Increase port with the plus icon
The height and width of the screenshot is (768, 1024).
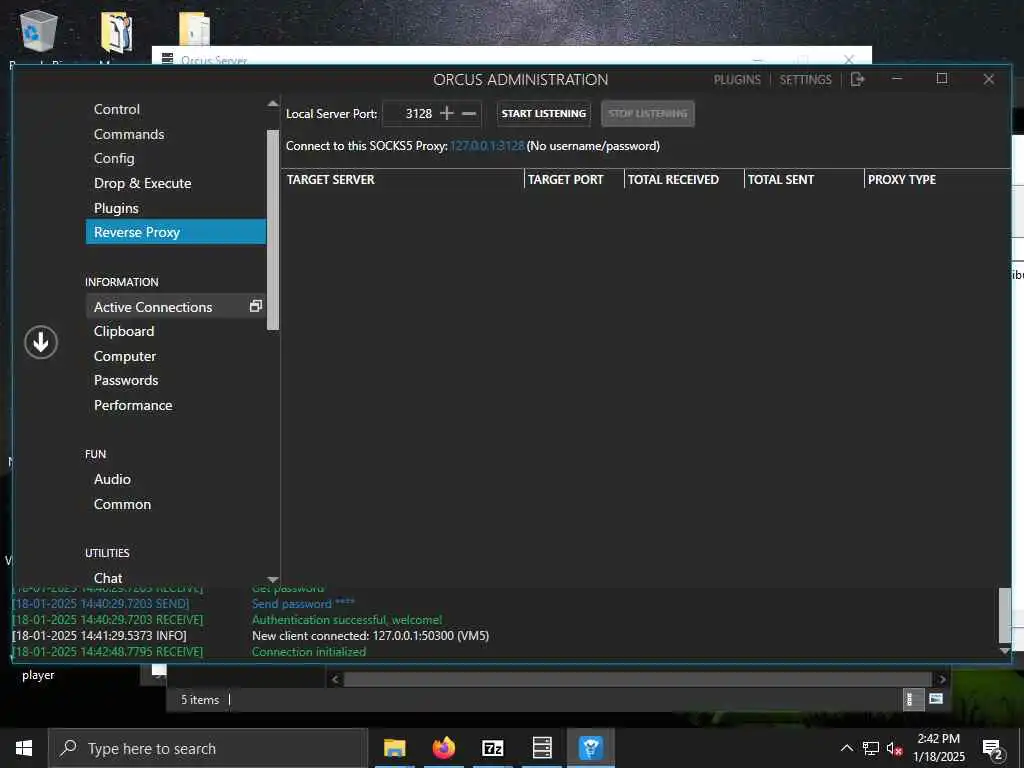click(447, 113)
